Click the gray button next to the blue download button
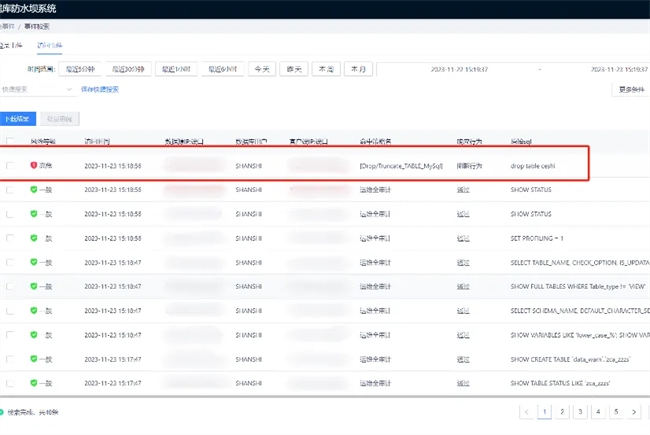The width and height of the screenshot is (650, 435). coord(60,119)
